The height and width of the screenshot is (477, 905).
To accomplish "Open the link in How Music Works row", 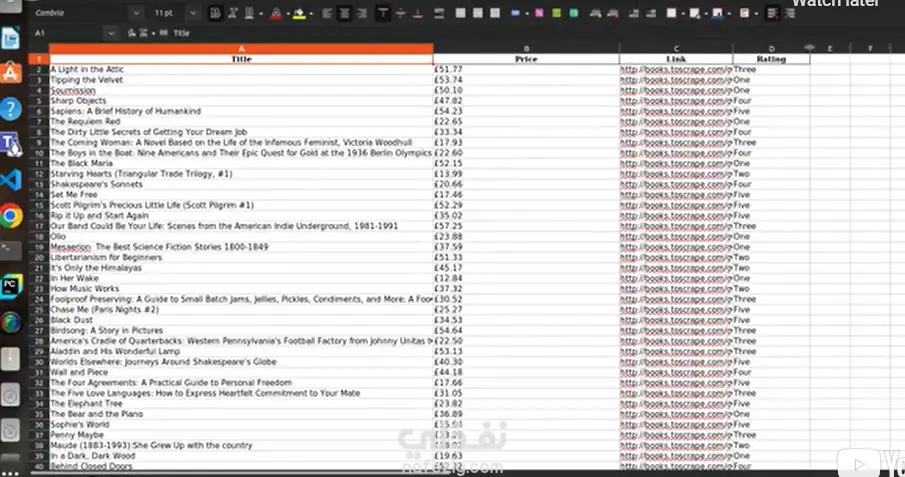I will (x=676, y=289).
